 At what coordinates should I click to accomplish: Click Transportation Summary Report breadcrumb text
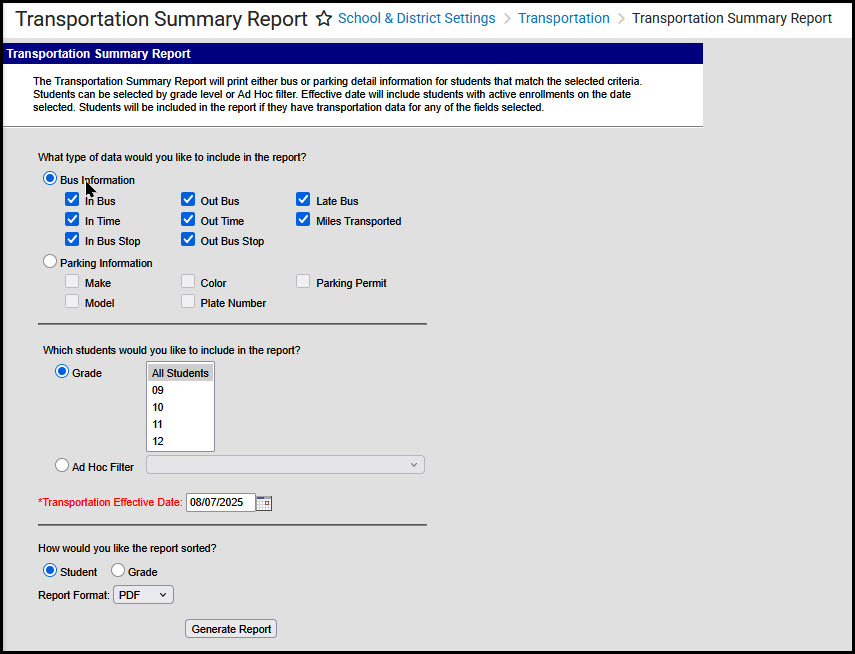(732, 18)
